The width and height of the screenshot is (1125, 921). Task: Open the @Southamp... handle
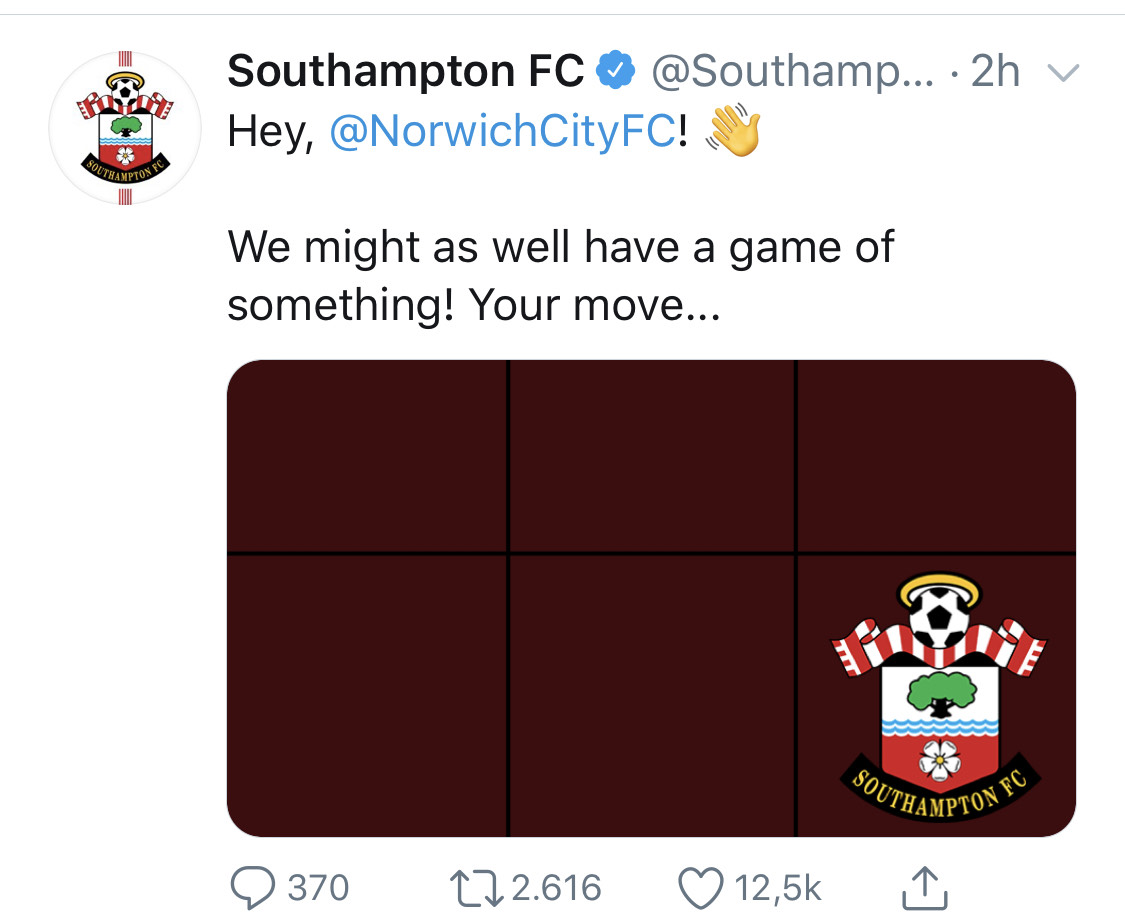pos(790,71)
